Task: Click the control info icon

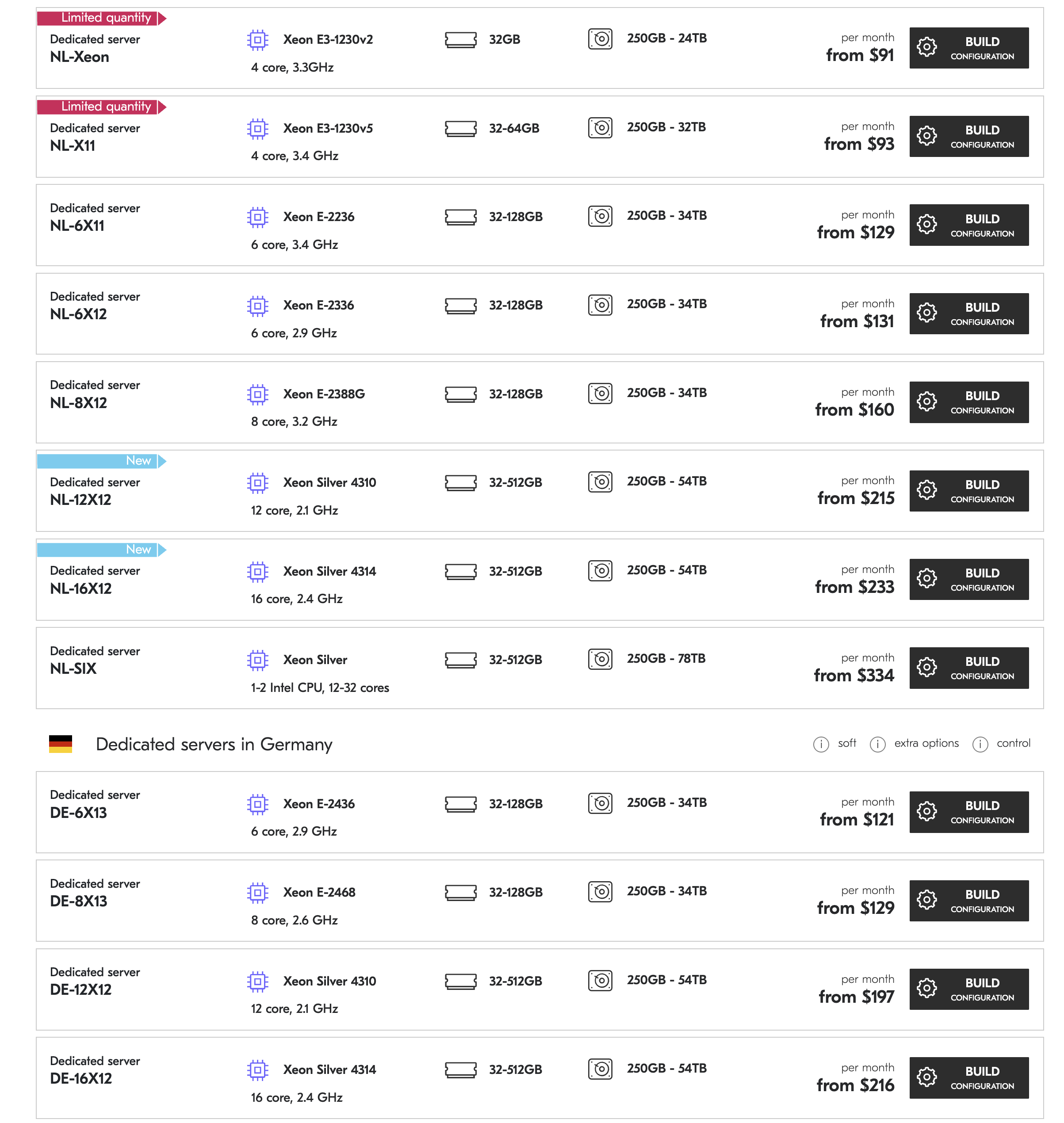Action: (980, 745)
